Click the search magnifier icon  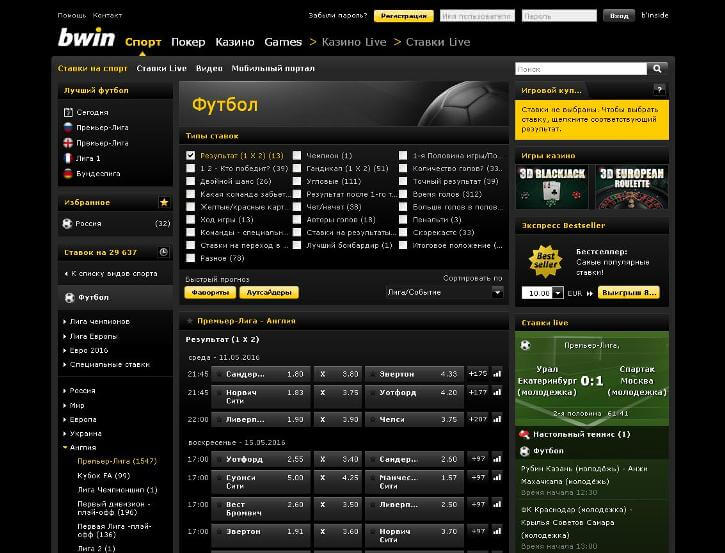(657, 69)
